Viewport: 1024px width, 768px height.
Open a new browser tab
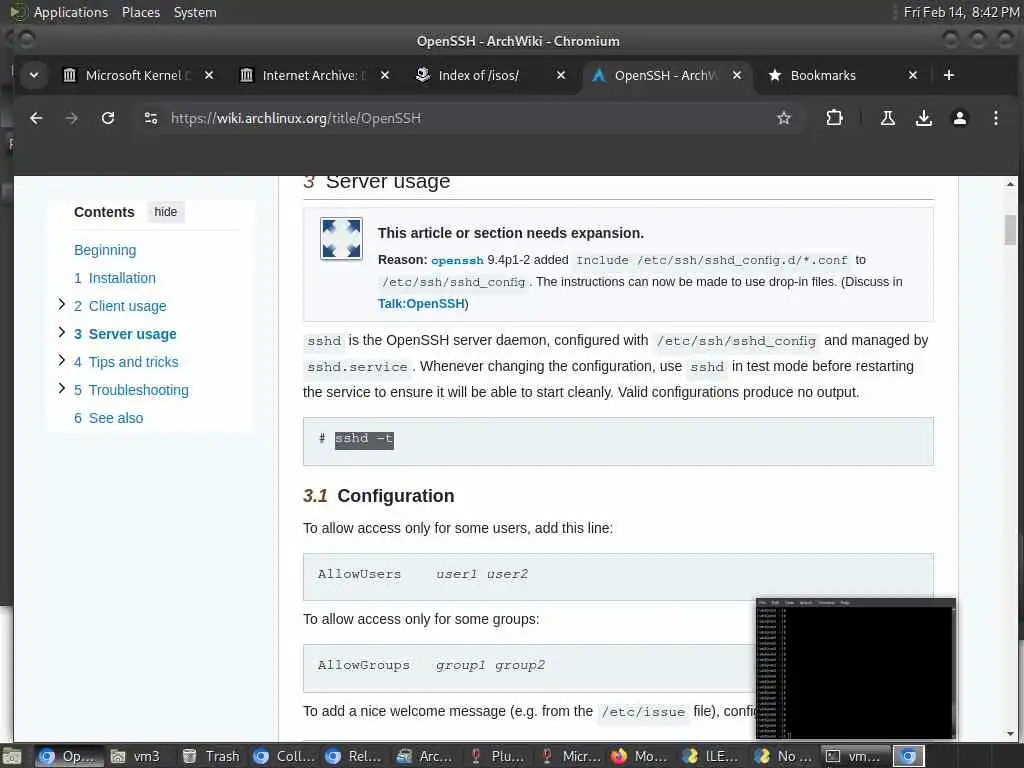[949, 75]
